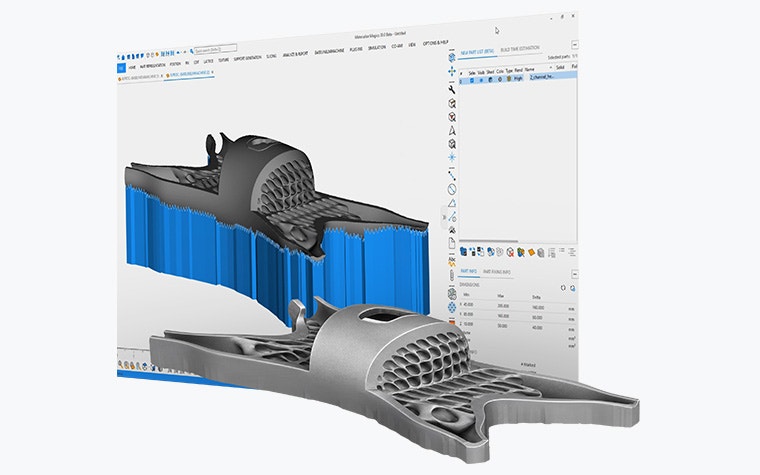The width and height of the screenshot is (760, 475).
Task: Select the triangle angle measure tool
Action: click(452, 203)
